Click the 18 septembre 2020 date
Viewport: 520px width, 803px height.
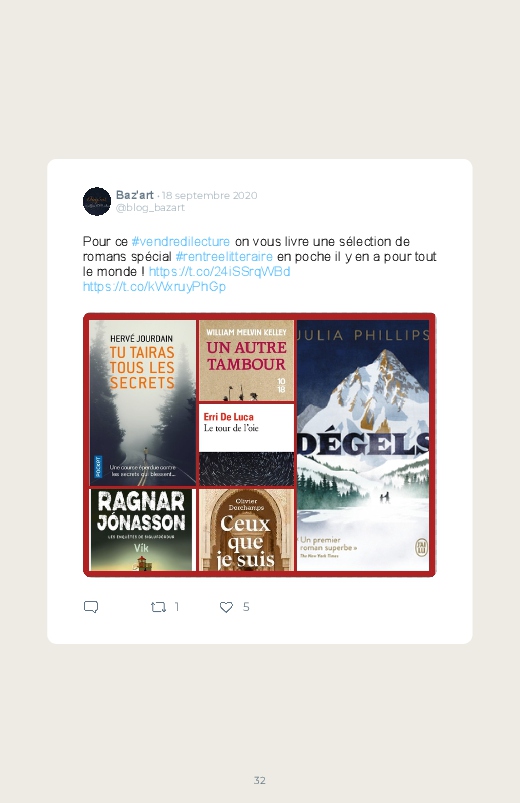210,195
